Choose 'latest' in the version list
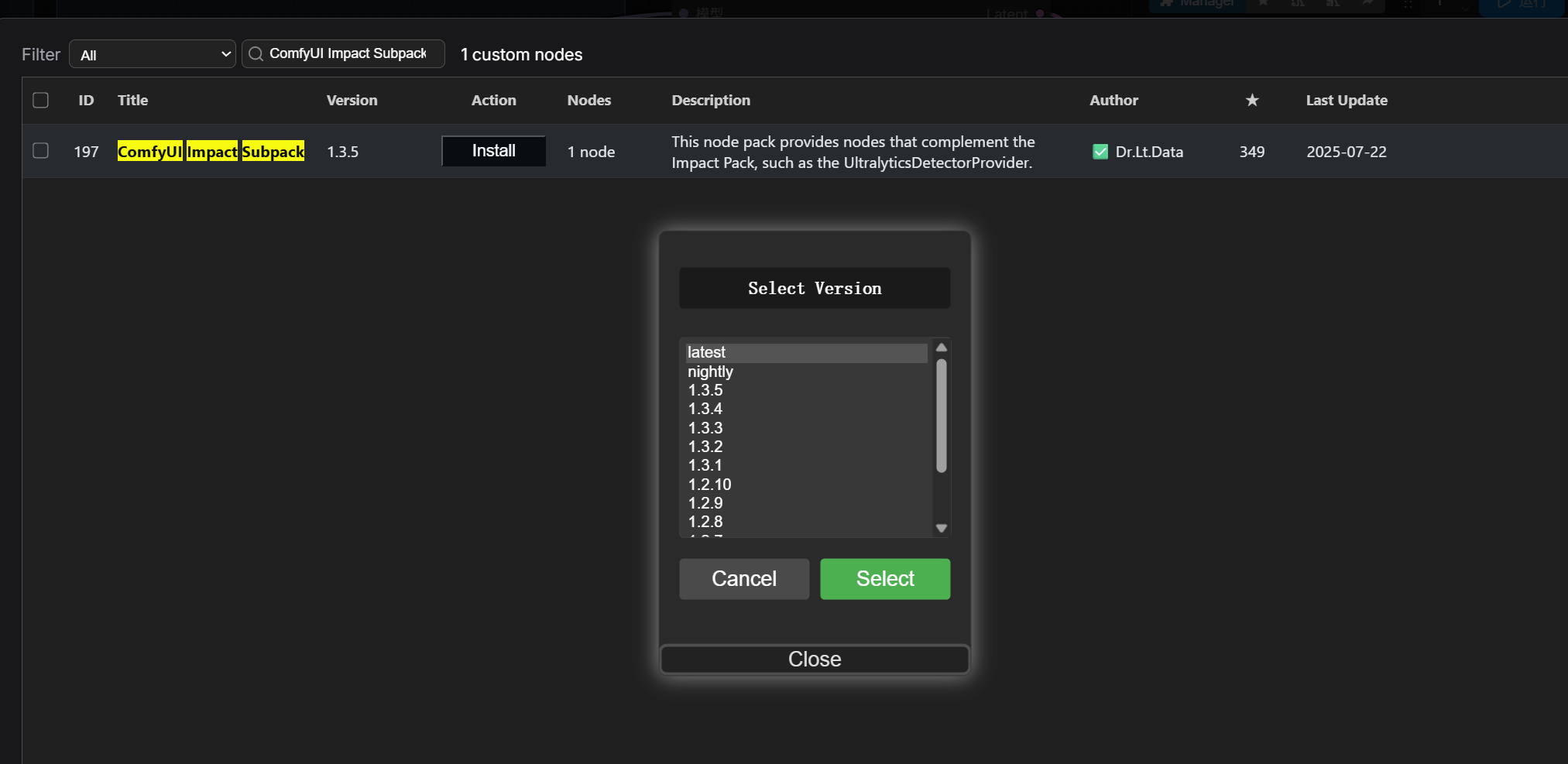 click(806, 352)
